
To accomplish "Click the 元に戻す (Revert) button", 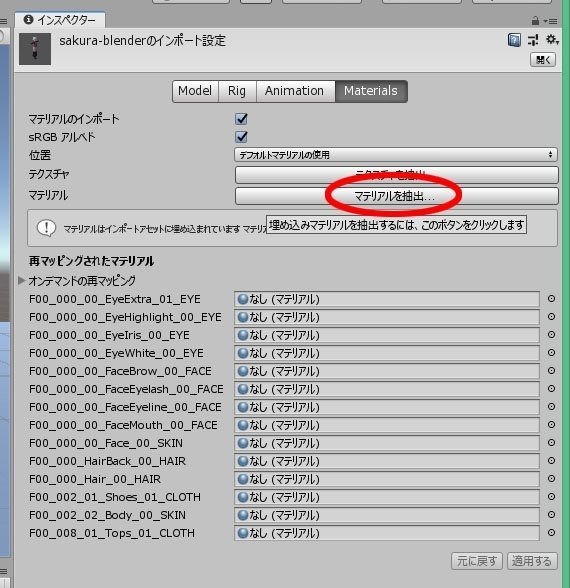I will point(477,561).
